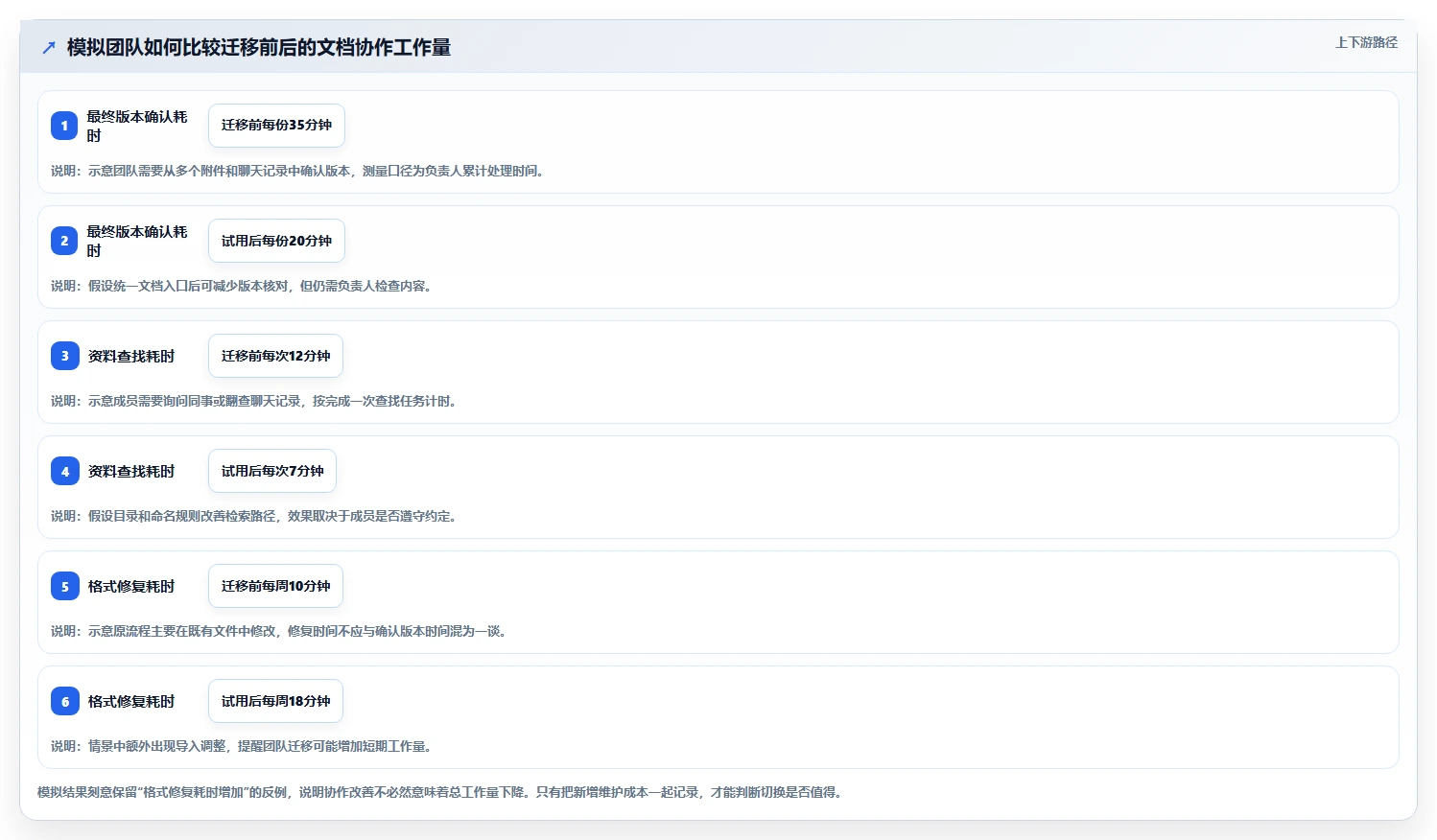The height and width of the screenshot is (840, 1437).
Task: Select step number 2 badge
Action: (64, 241)
